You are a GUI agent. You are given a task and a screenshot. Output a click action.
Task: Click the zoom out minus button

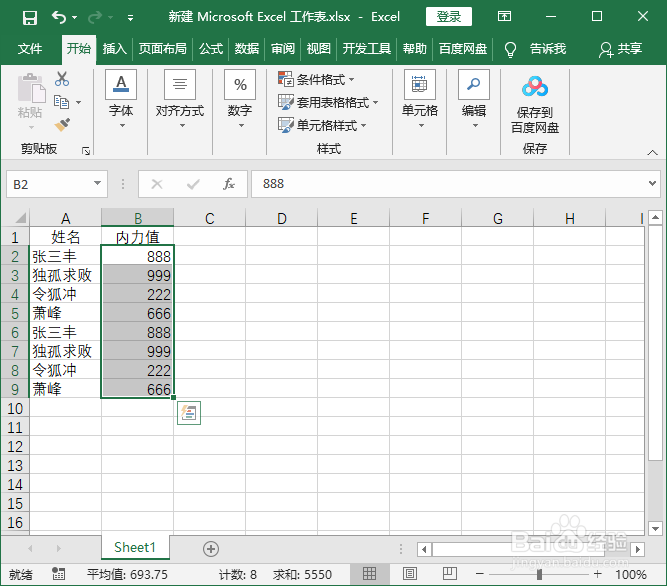[480, 574]
